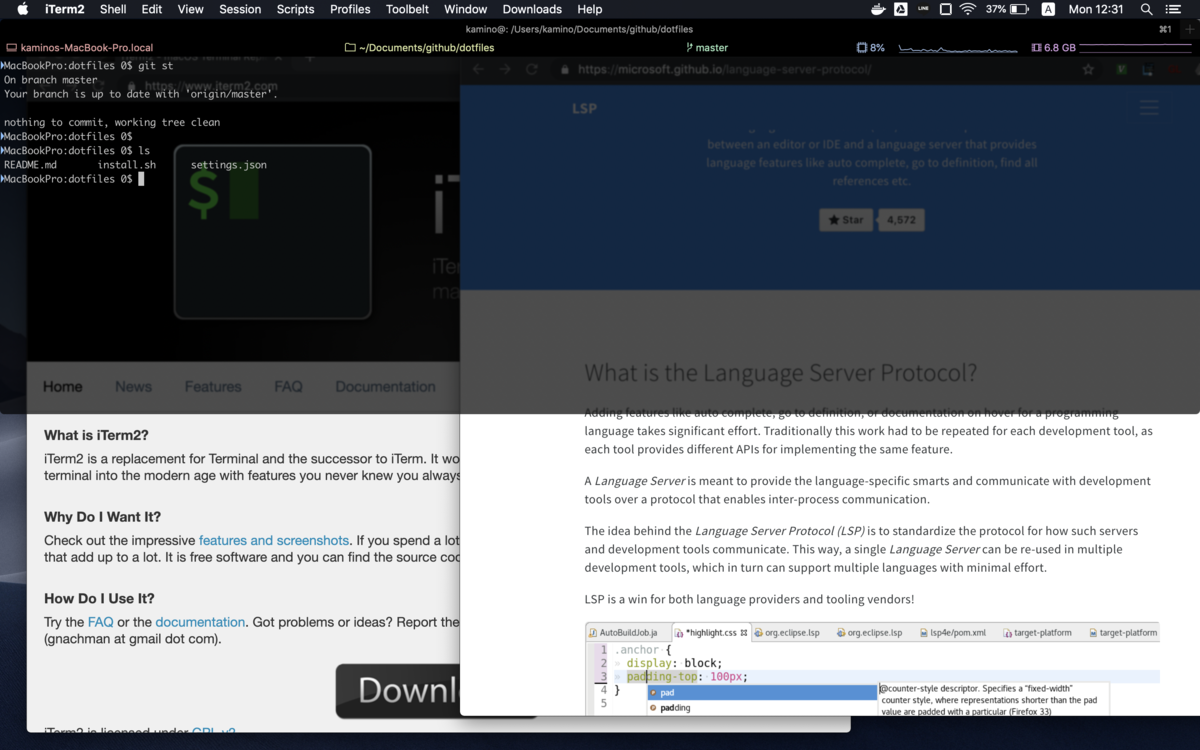Reload the LSP page
The height and width of the screenshot is (750, 1200).
coord(532,69)
